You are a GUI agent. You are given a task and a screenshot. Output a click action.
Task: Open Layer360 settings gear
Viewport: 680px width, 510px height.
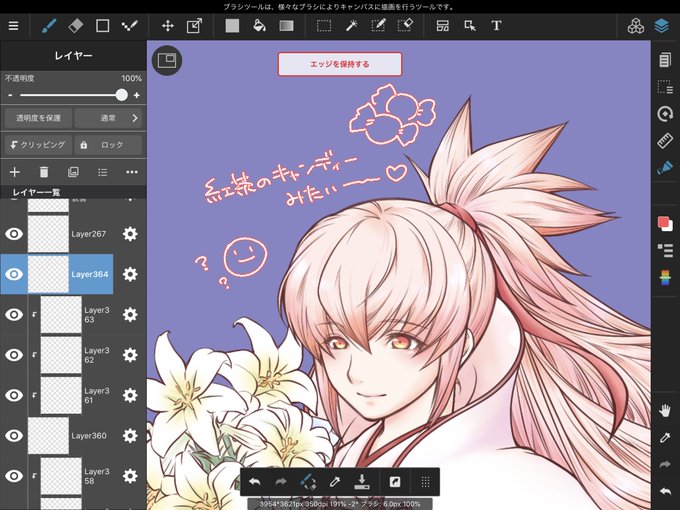click(130, 436)
